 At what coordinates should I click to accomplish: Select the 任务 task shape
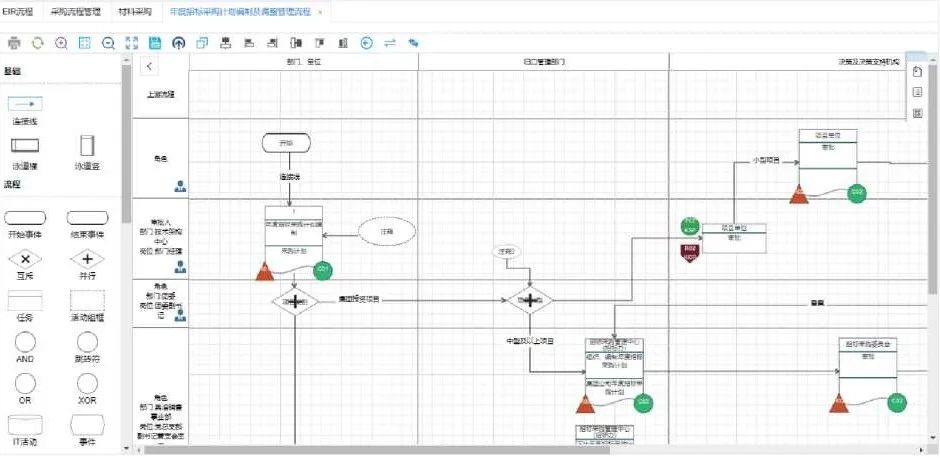coord(25,300)
